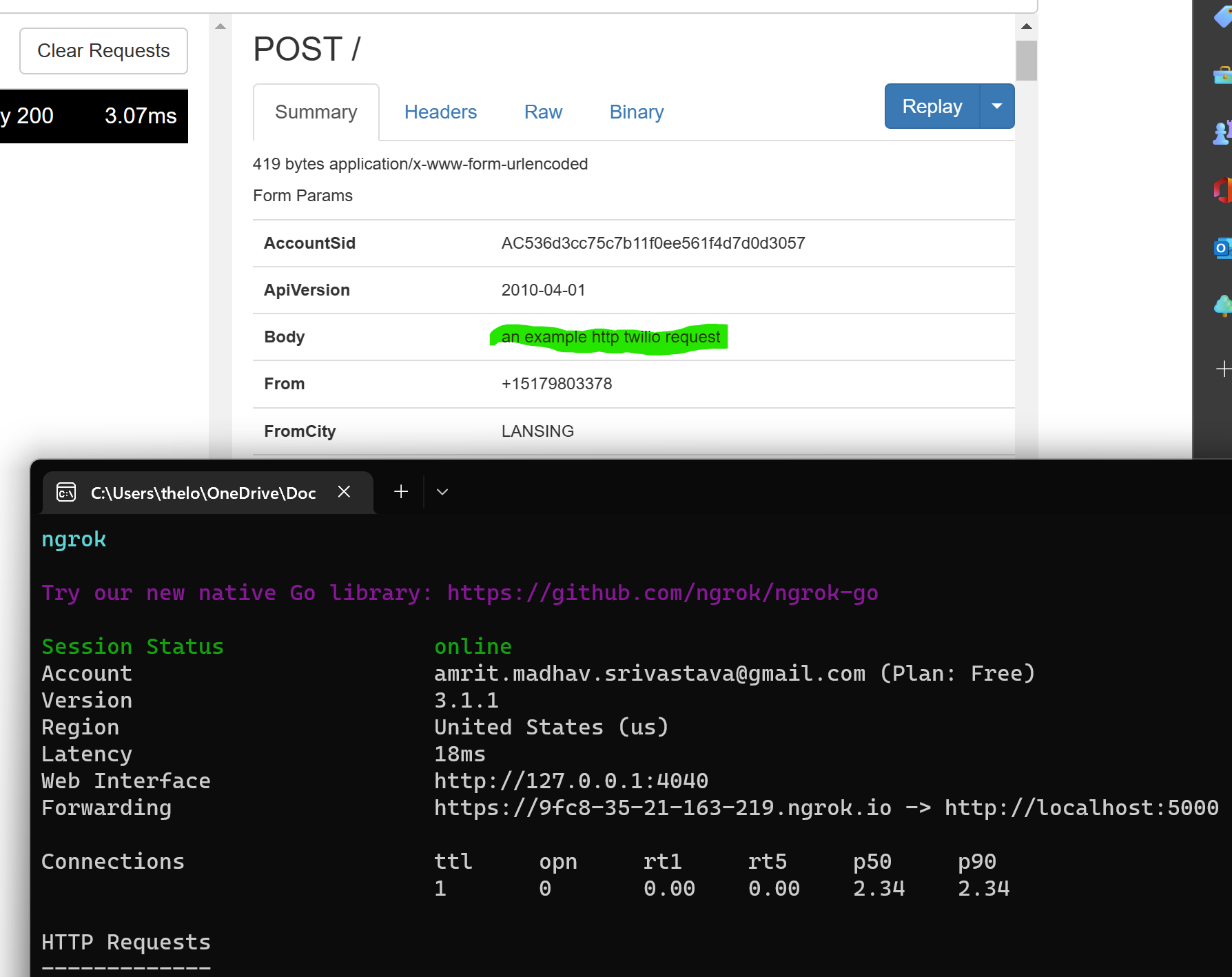Click the 2.34 value under p90
Viewport: 1232px width, 977px height.
click(984, 888)
